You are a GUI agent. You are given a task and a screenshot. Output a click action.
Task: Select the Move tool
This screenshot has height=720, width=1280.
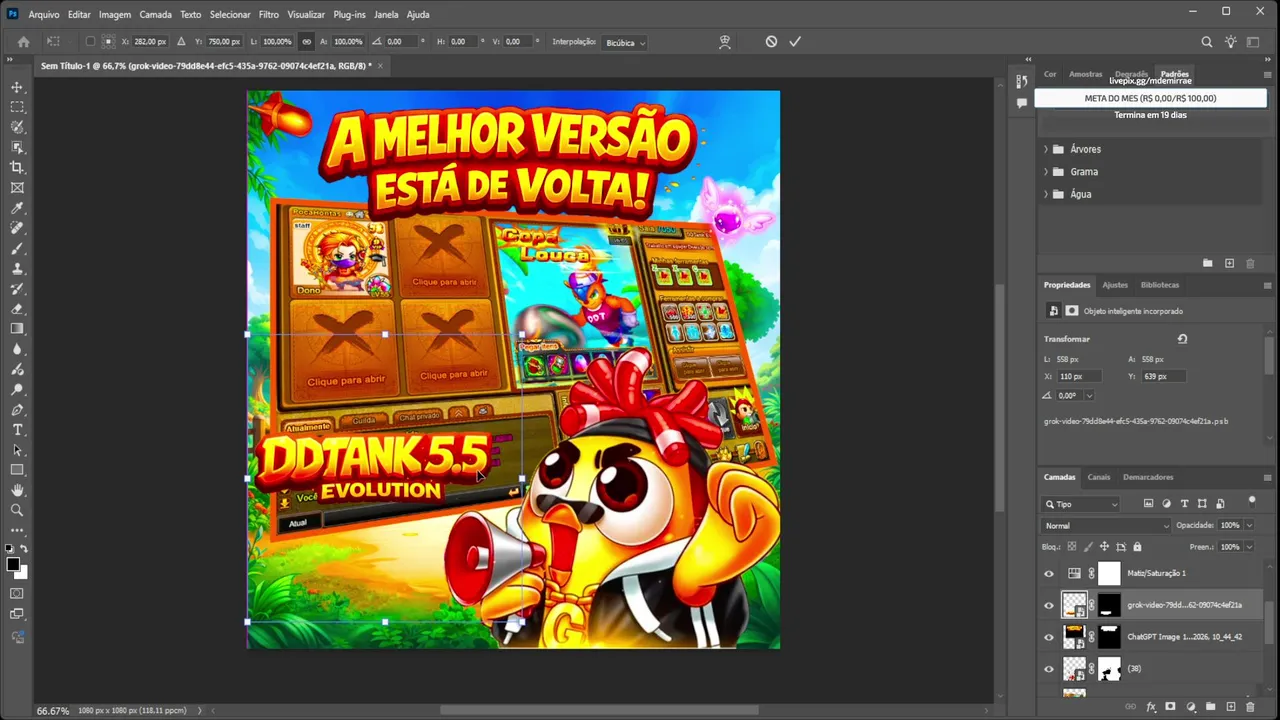17,87
